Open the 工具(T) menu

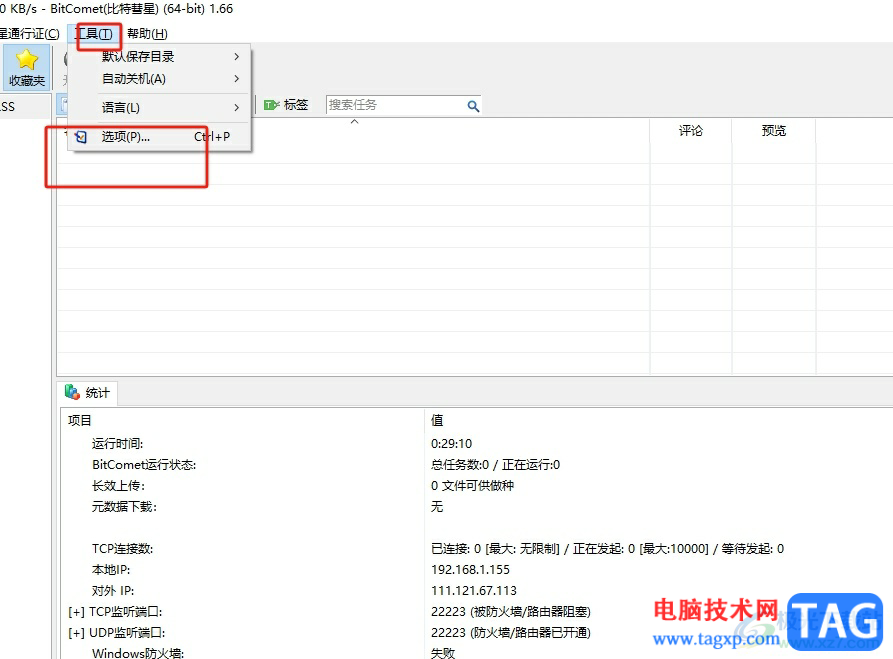click(94, 34)
